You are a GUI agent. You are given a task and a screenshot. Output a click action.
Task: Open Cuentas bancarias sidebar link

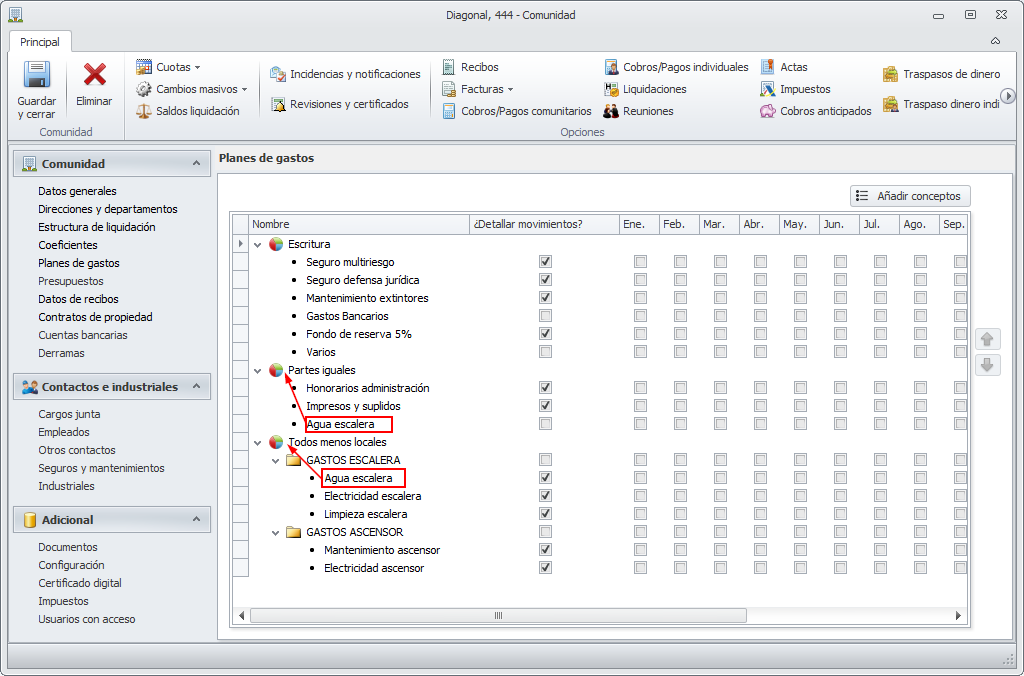coord(83,335)
